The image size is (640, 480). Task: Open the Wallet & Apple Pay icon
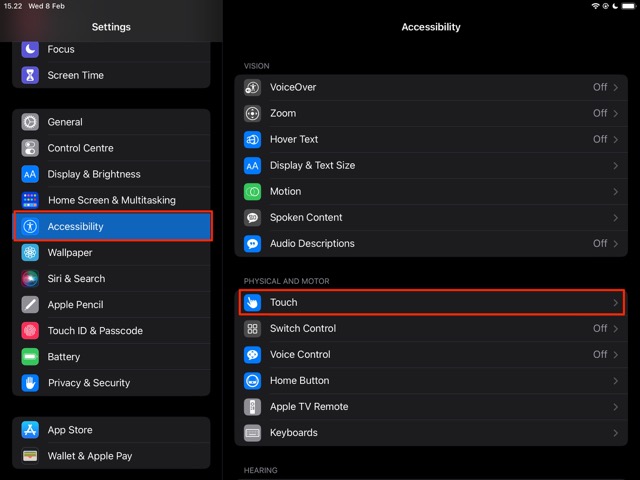(30, 456)
